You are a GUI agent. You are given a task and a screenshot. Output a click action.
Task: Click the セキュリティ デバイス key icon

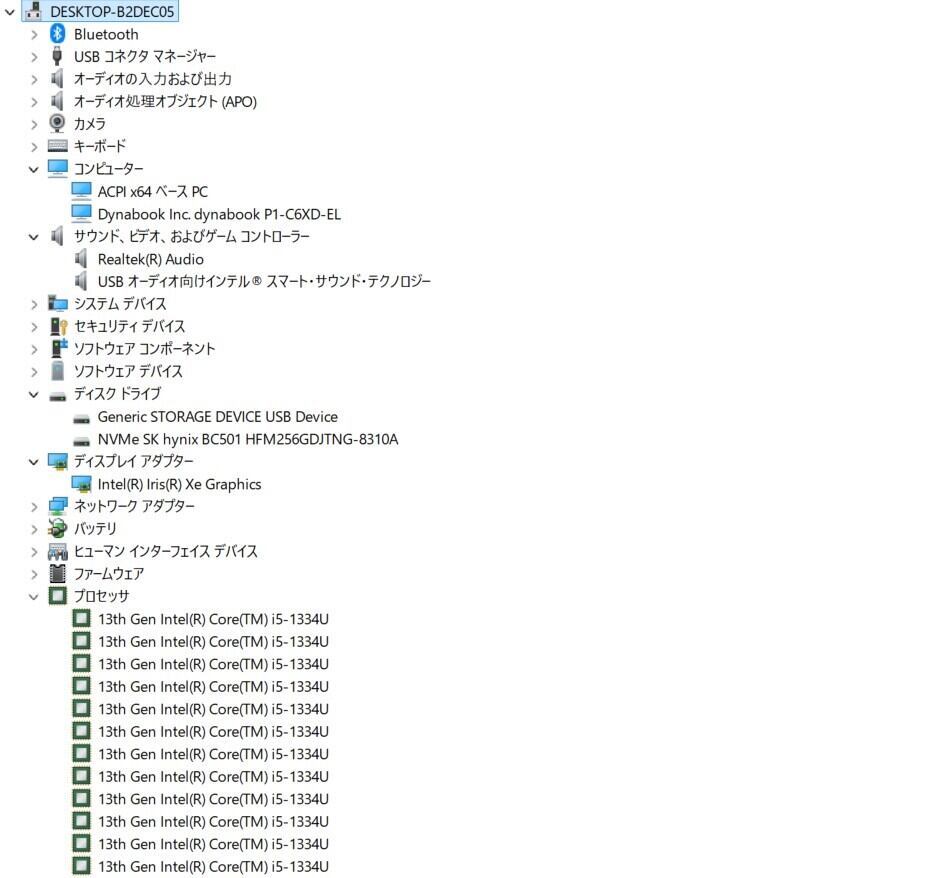[x=58, y=326]
